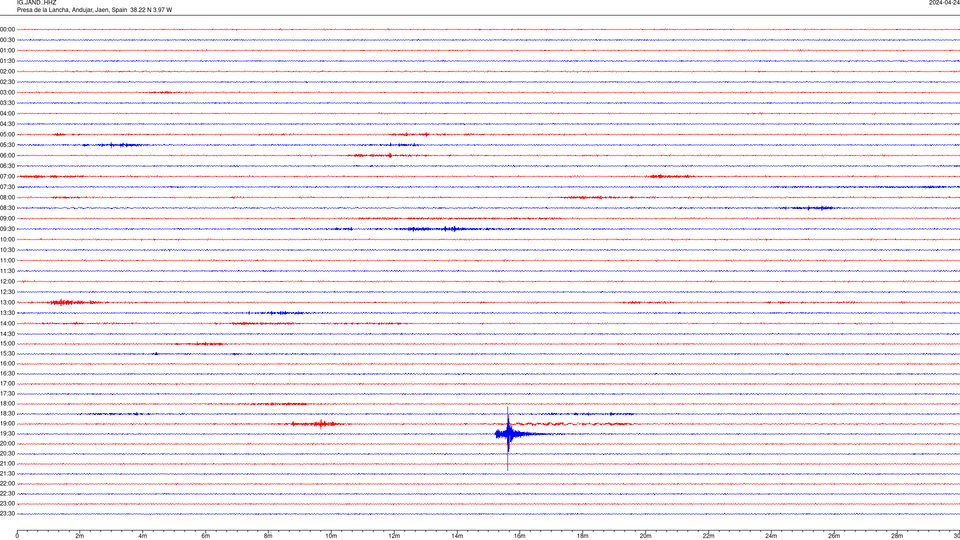Click the 6m tick label on the axis

205,536
